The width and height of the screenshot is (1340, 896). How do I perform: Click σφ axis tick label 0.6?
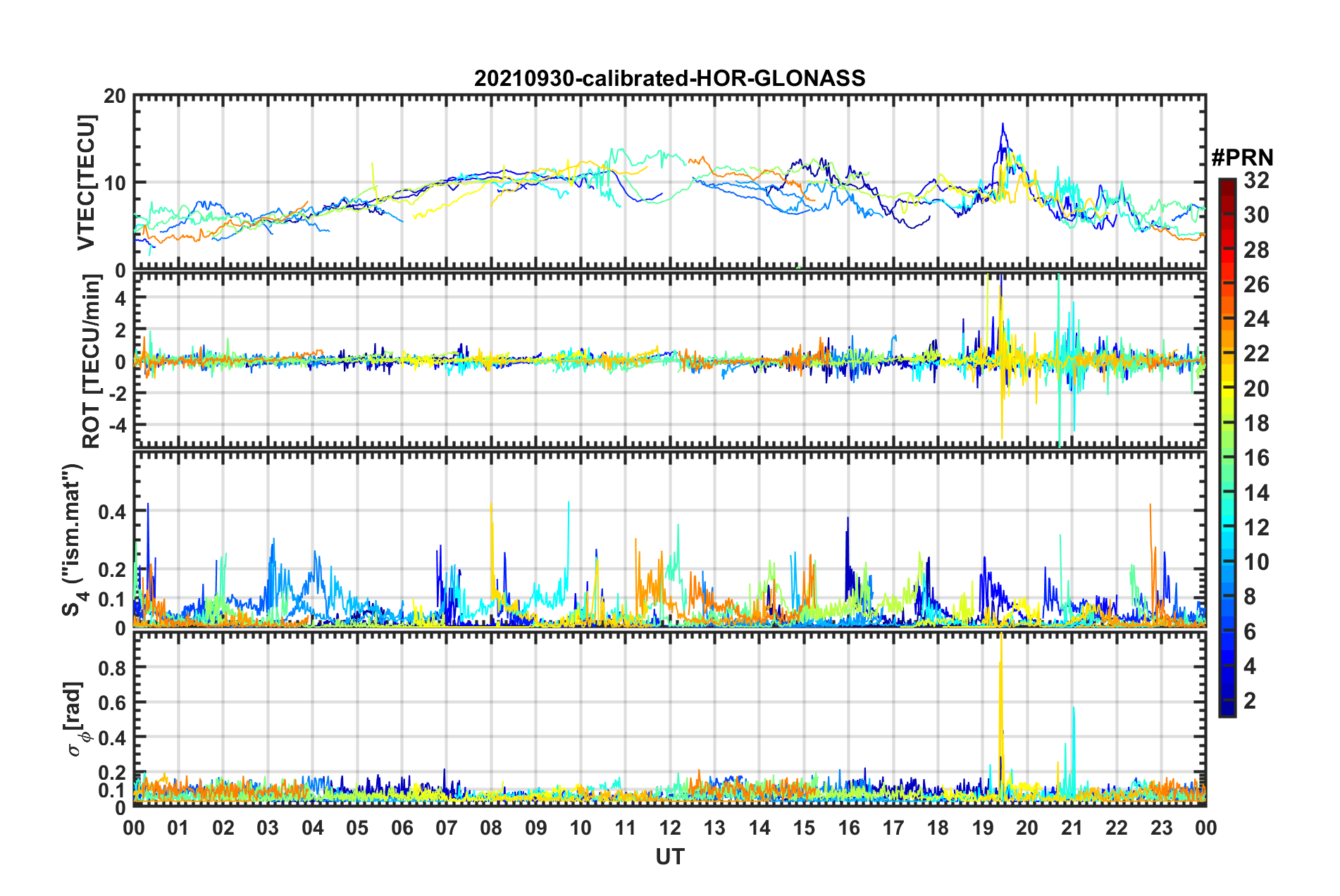point(113,703)
